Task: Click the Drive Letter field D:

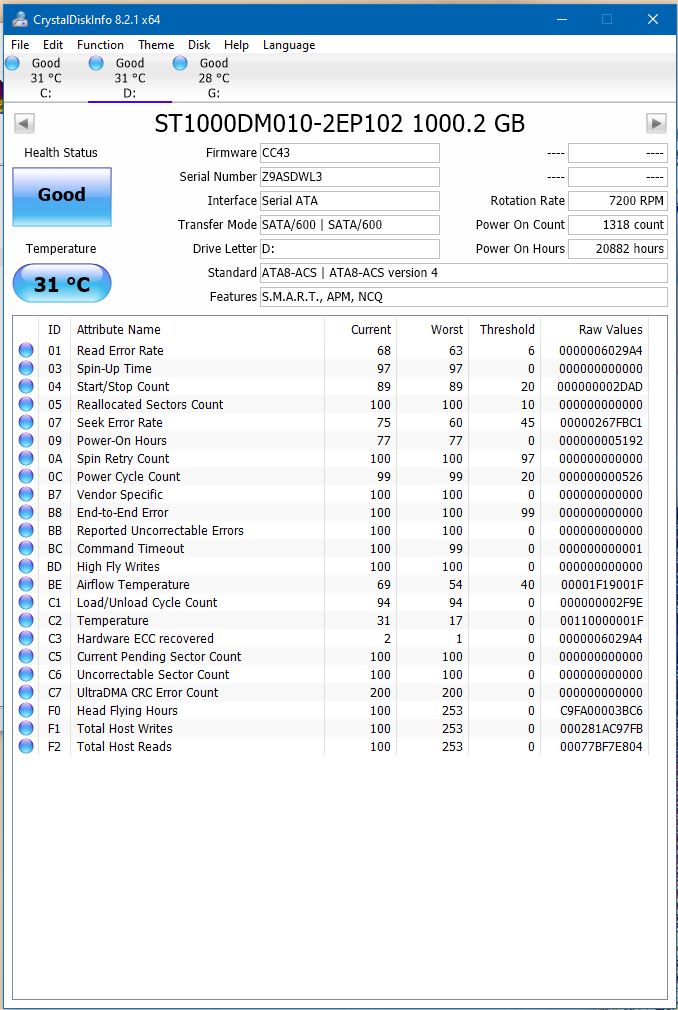Action: coord(350,248)
